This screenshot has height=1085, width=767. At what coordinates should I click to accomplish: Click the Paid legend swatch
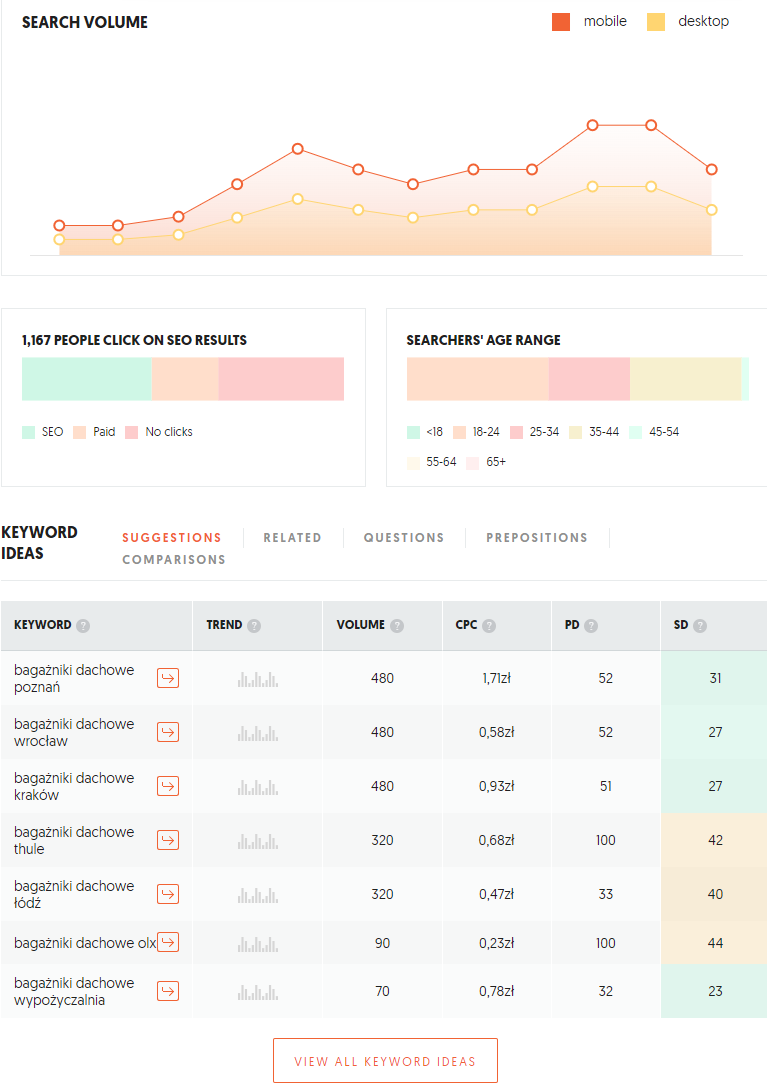pyautogui.click(x=80, y=432)
